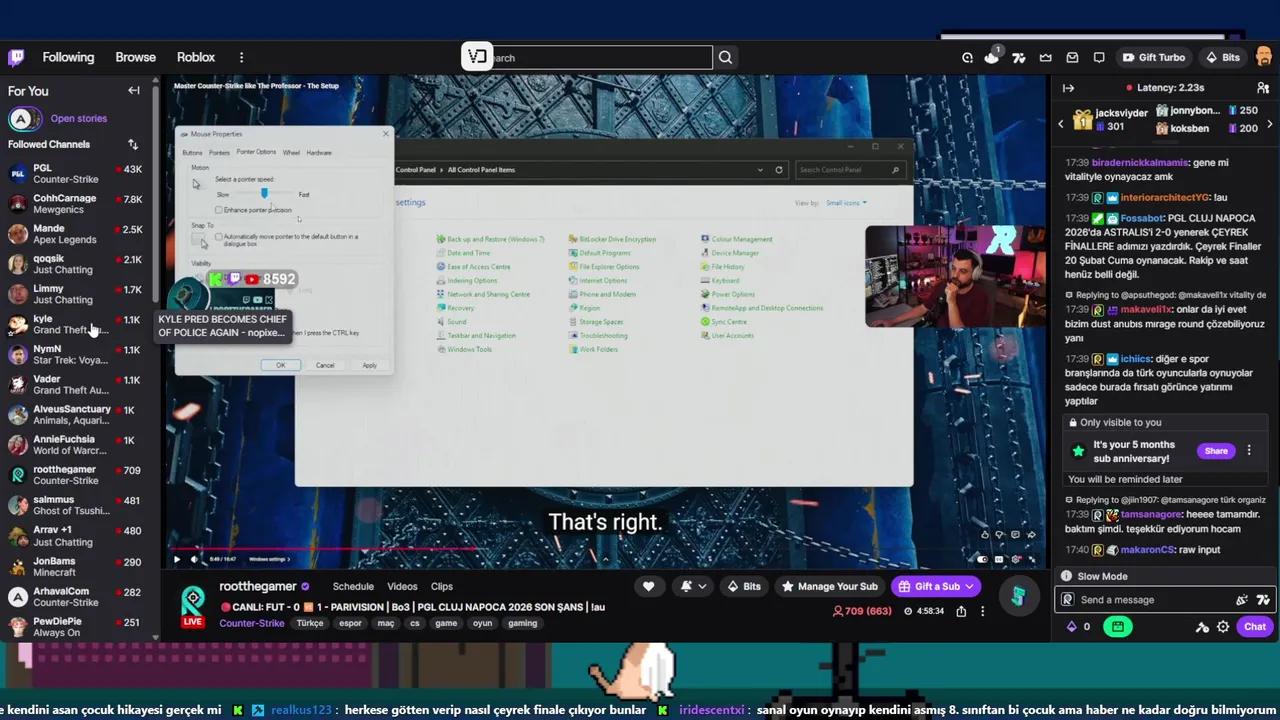Click the Türkçe stream tag
The width and height of the screenshot is (1280, 720).
[x=309, y=623]
